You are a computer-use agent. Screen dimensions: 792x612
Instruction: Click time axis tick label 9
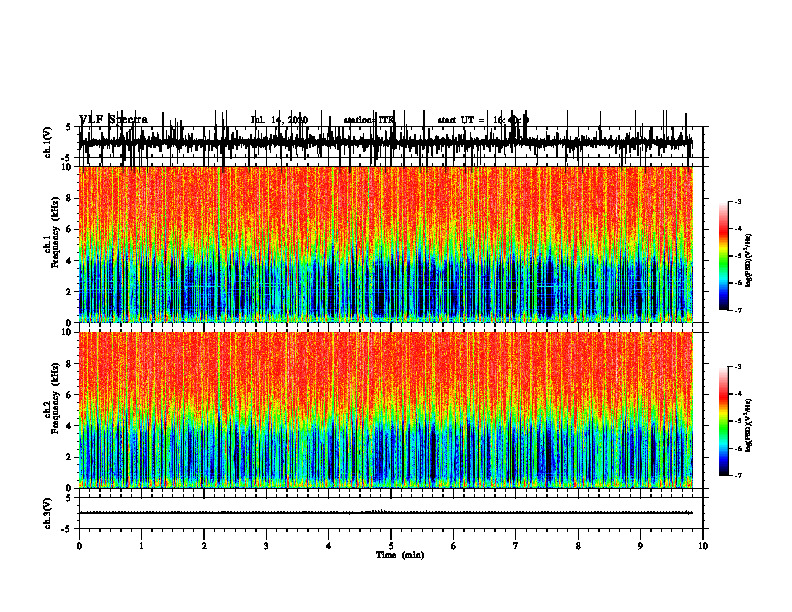640,546
